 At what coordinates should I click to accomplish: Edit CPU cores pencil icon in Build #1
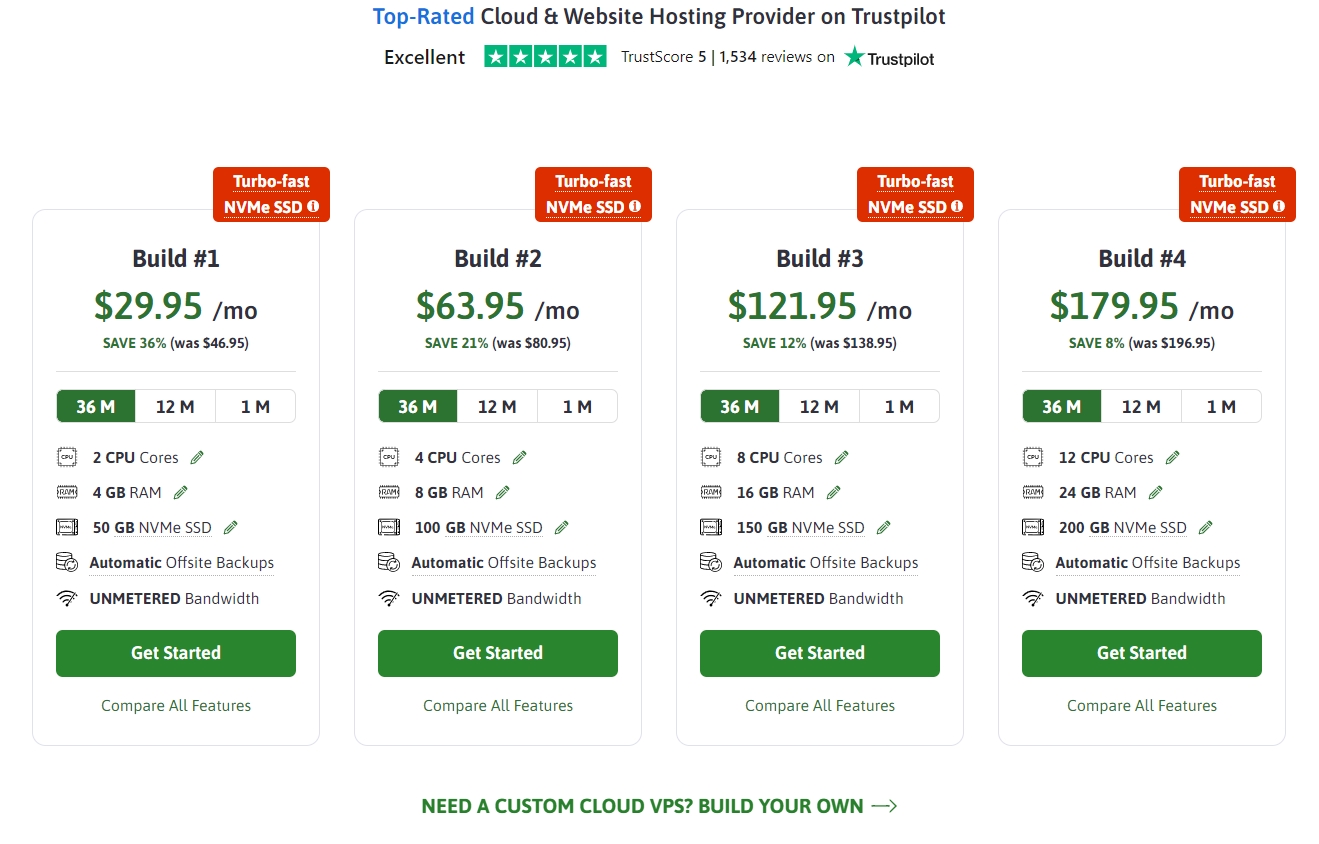pos(197,458)
